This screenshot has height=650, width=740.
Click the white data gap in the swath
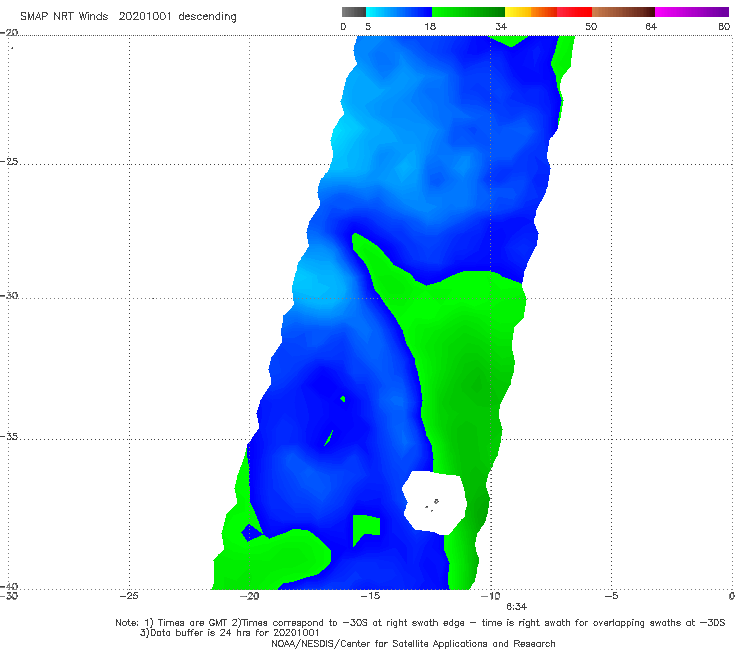434,503
